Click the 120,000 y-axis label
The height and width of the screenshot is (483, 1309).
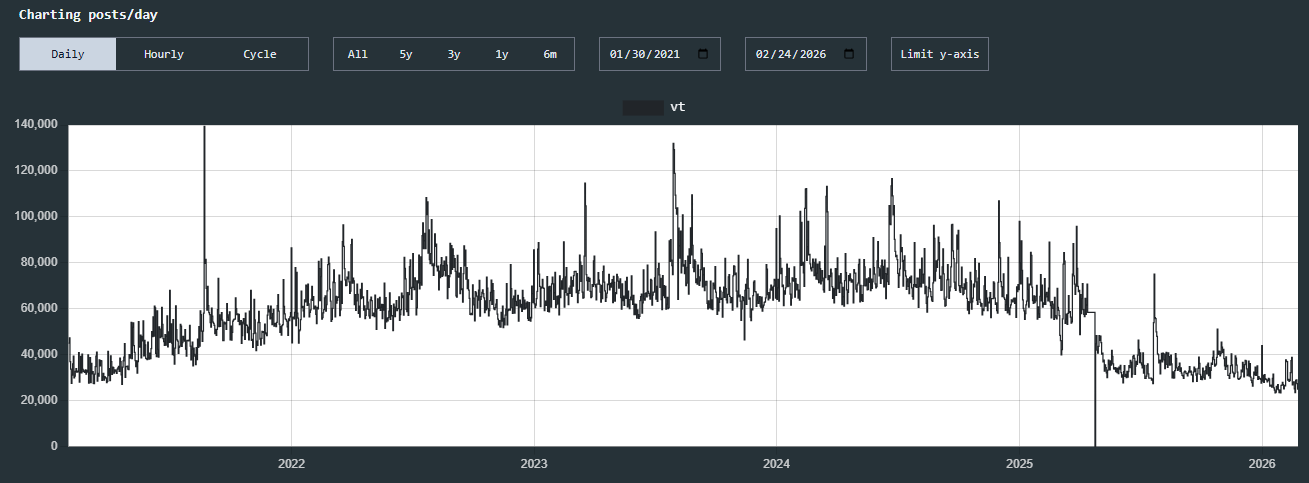[x=35, y=170]
